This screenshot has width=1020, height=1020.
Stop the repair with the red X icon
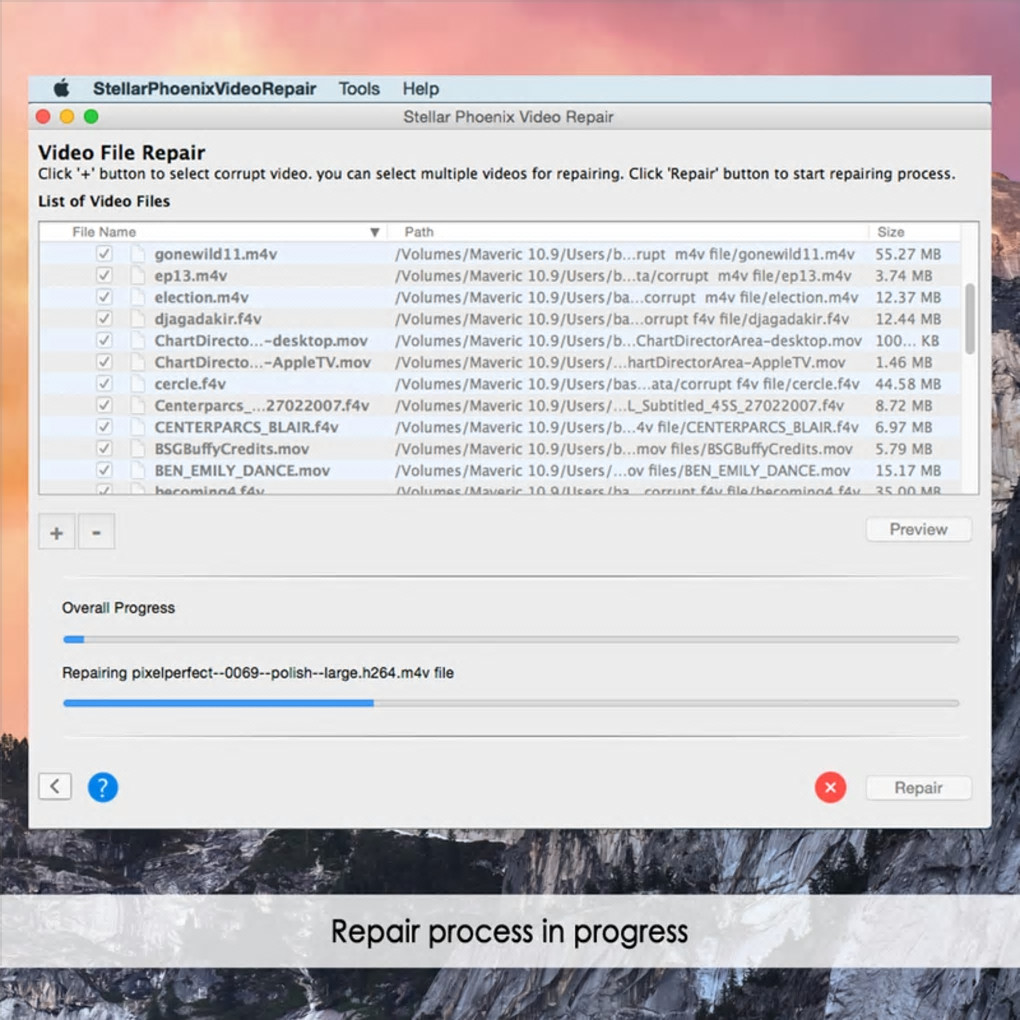tap(830, 788)
